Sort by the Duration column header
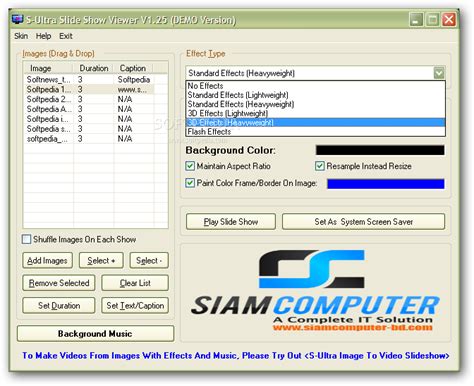 (94, 68)
